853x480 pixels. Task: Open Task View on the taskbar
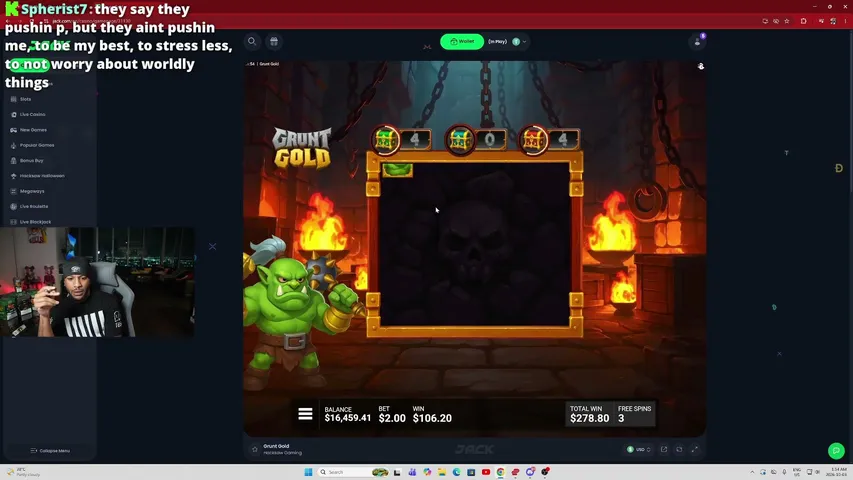[397, 472]
